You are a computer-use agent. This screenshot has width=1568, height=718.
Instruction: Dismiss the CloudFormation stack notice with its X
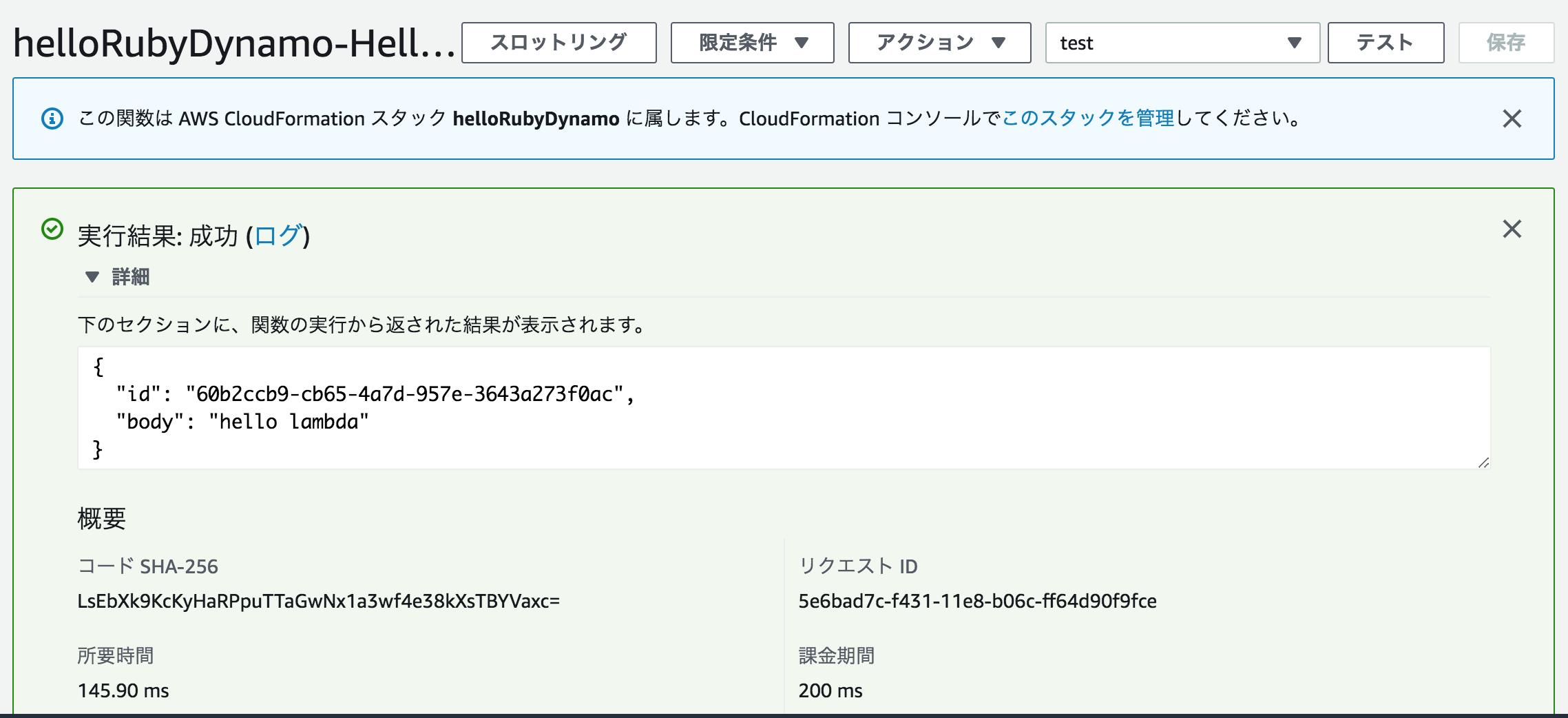(1512, 119)
